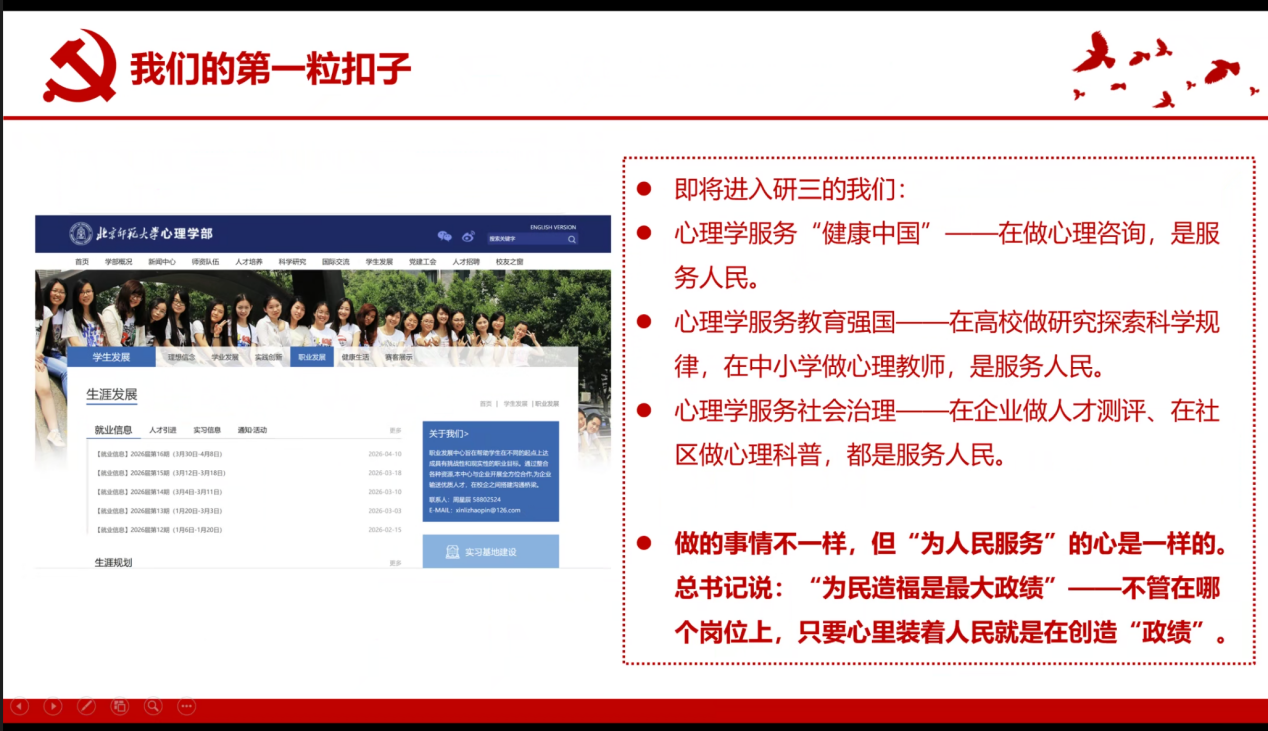Switch to the 菁菁展示 sub-tab
Viewport: 1268px width, 731px height.
398,357
